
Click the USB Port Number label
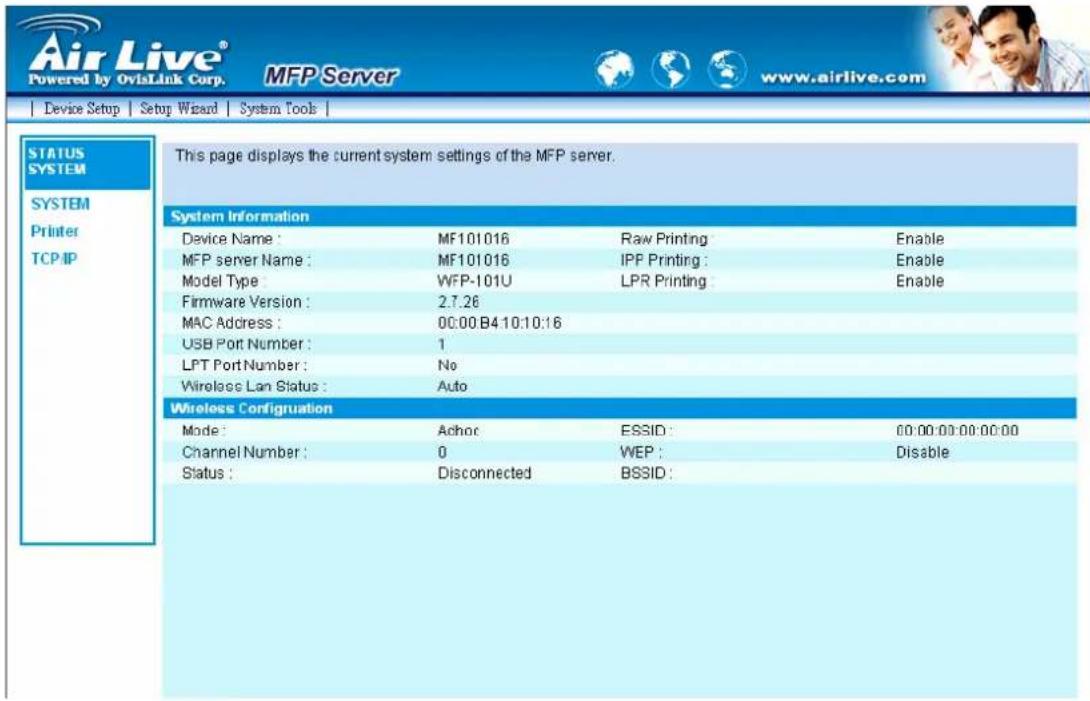click(246, 344)
